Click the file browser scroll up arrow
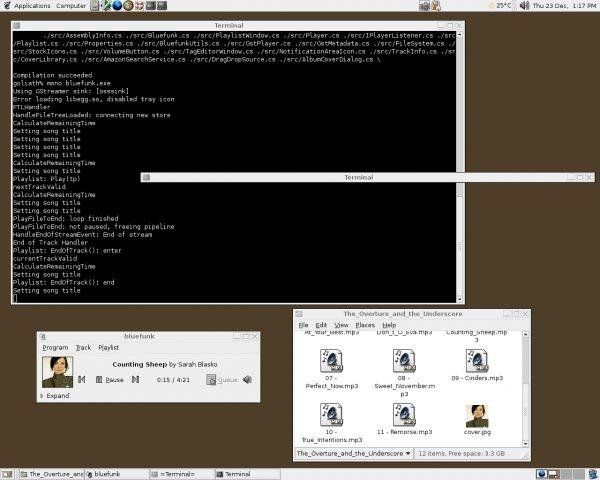The height and width of the screenshot is (480, 600). (x=525, y=334)
